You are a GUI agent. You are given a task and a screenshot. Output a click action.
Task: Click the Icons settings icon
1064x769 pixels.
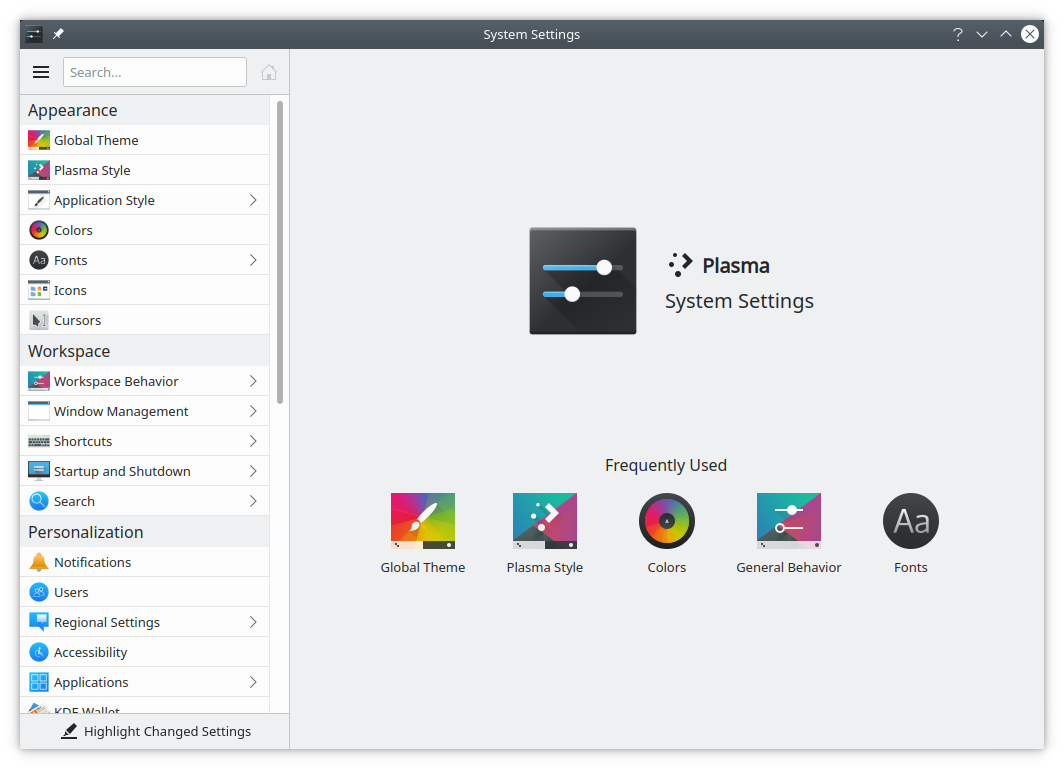39,290
